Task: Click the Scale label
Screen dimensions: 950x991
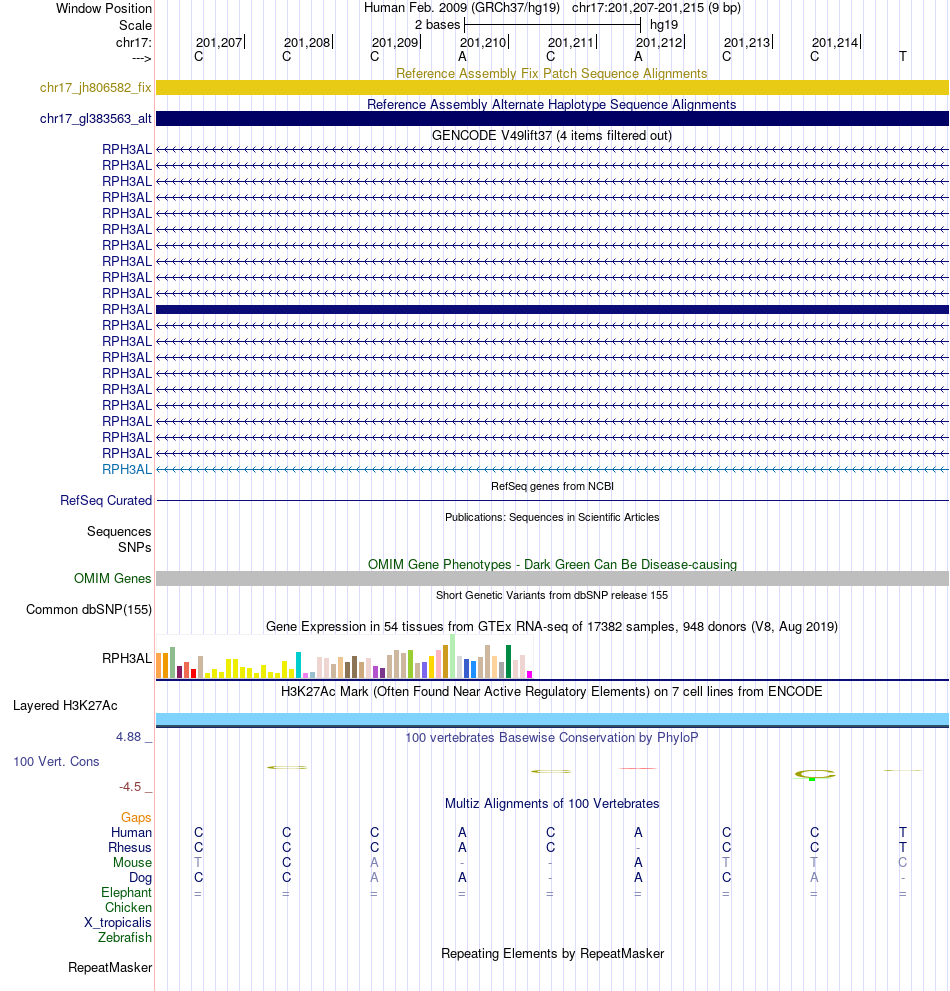Action: tap(135, 25)
